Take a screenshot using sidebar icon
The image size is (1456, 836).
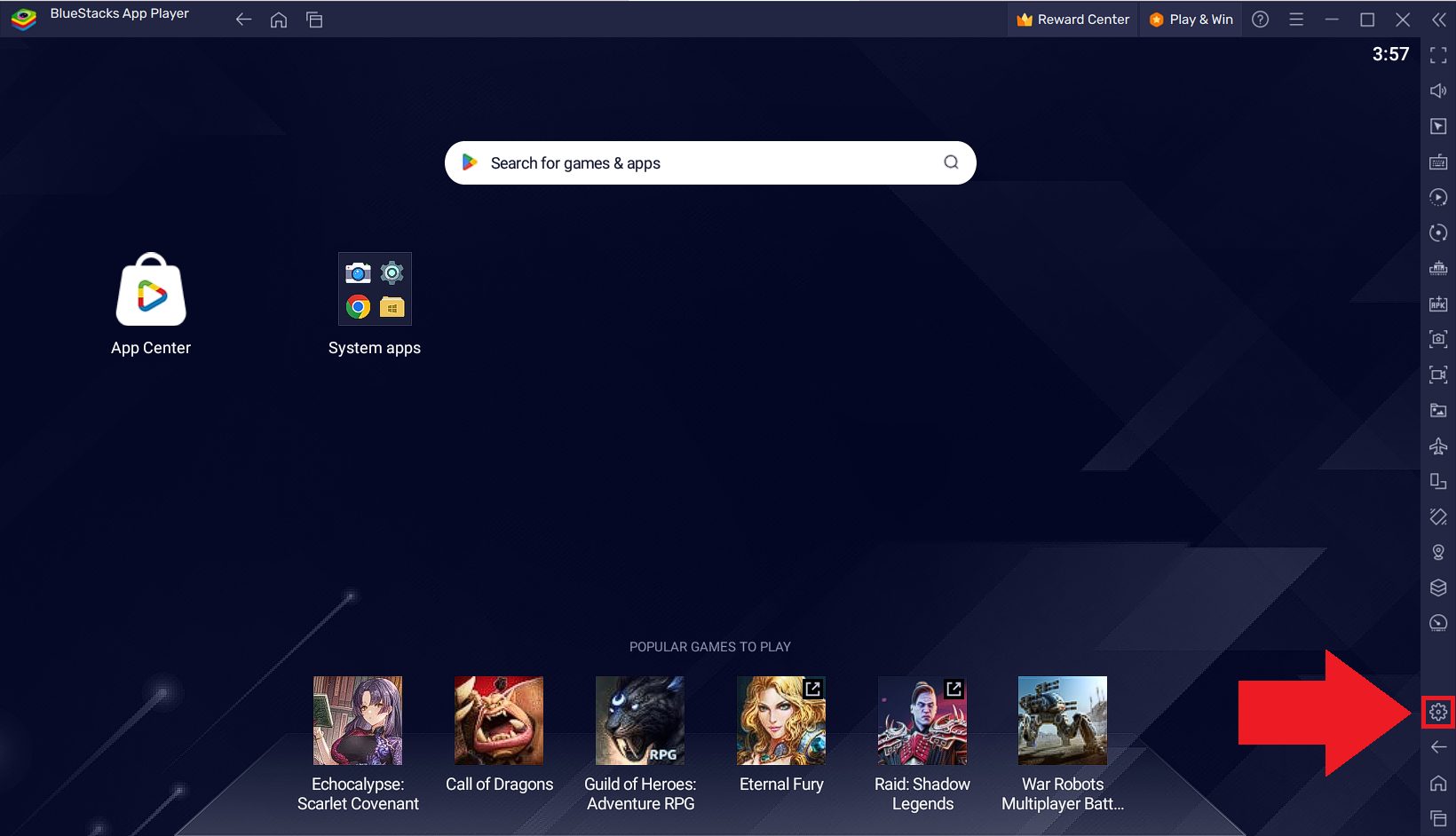pos(1438,339)
